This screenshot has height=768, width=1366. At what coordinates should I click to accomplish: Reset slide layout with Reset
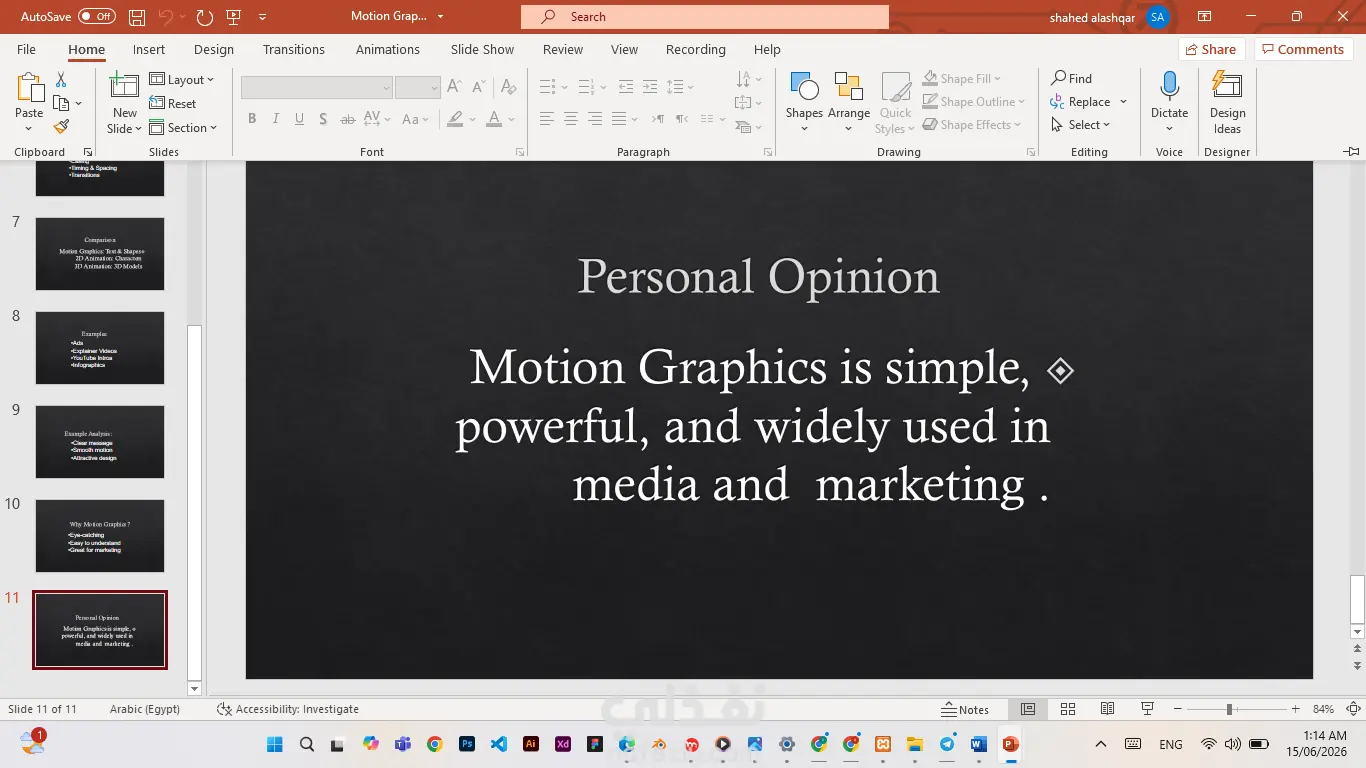tap(173, 104)
